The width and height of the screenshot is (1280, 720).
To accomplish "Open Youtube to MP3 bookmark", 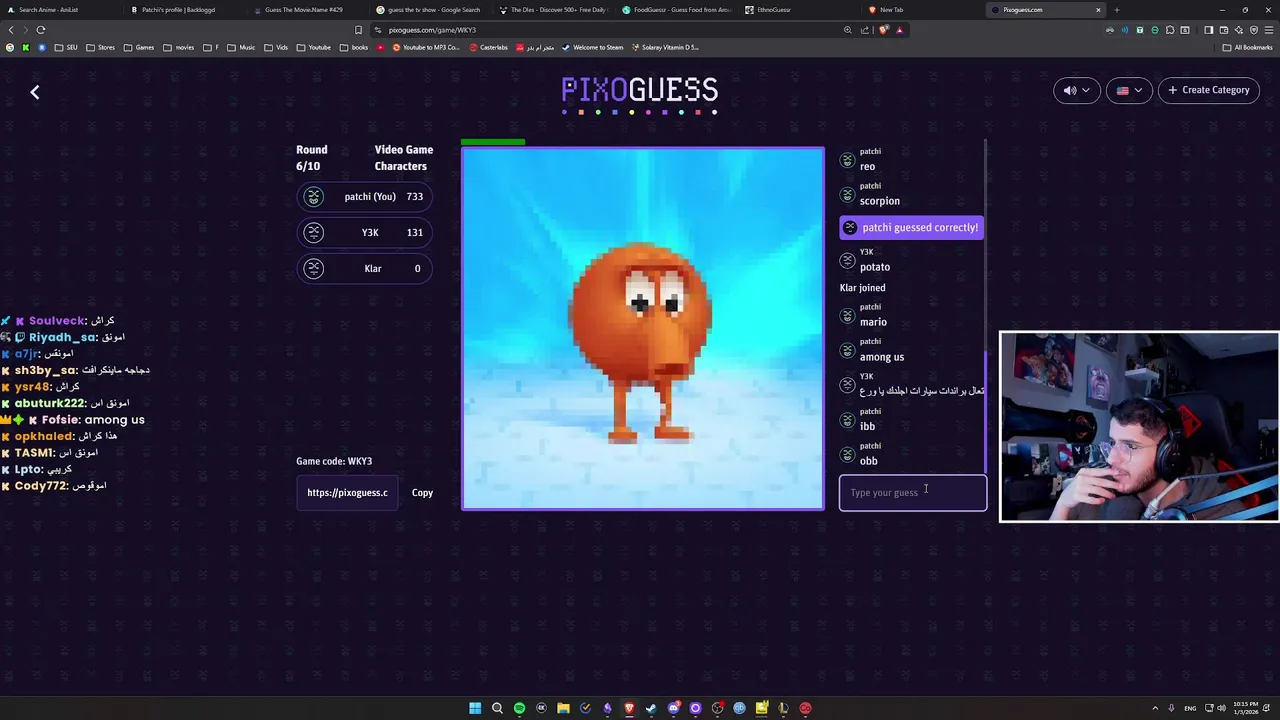I will click(x=426, y=47).
